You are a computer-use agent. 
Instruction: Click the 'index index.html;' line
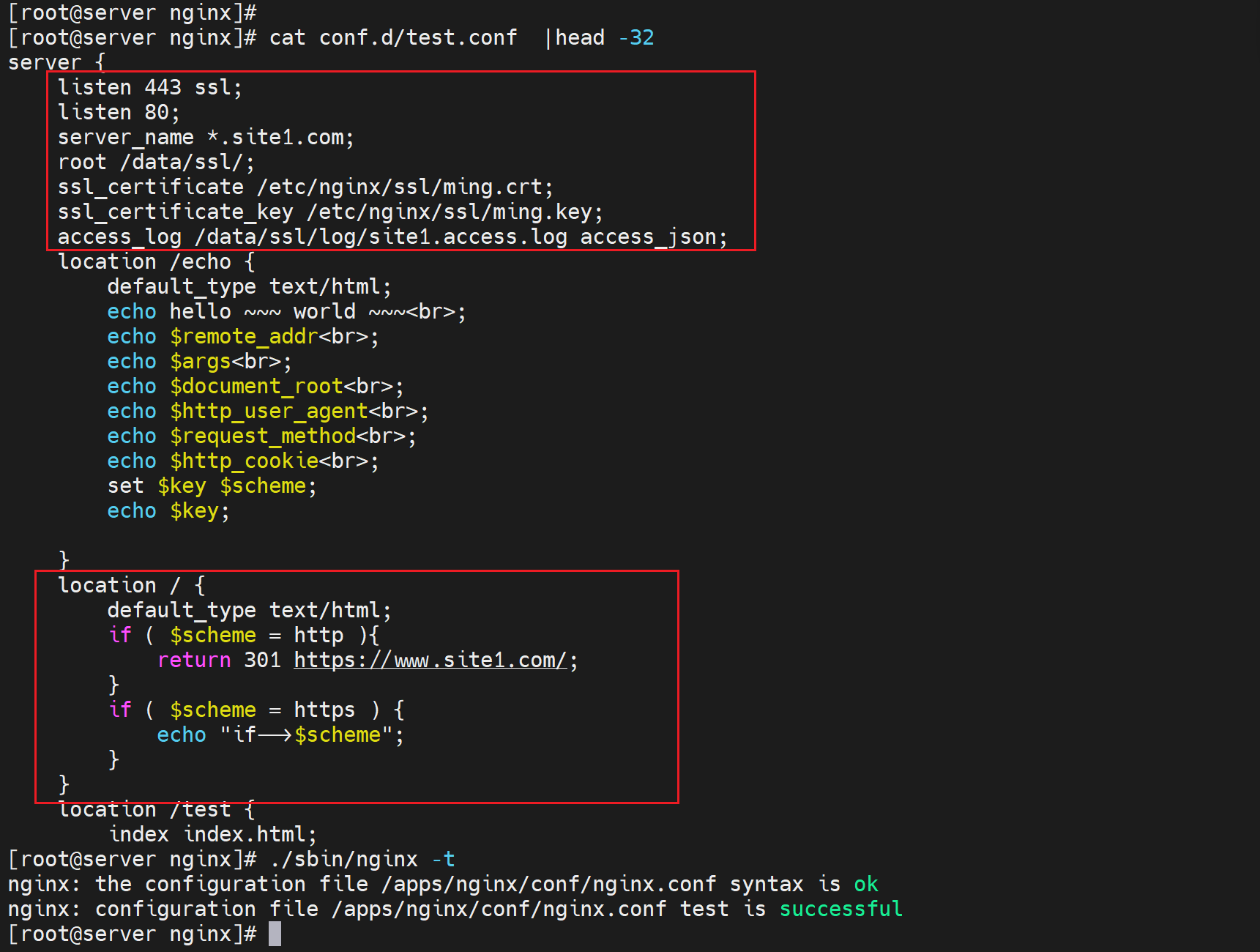tap(212, 835)
